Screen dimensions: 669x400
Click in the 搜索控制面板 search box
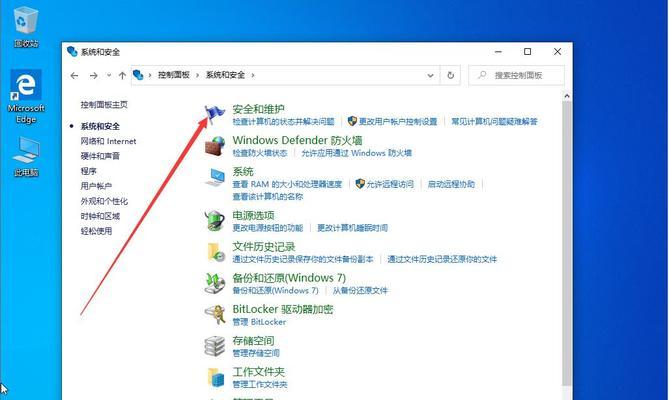[517, 75]
